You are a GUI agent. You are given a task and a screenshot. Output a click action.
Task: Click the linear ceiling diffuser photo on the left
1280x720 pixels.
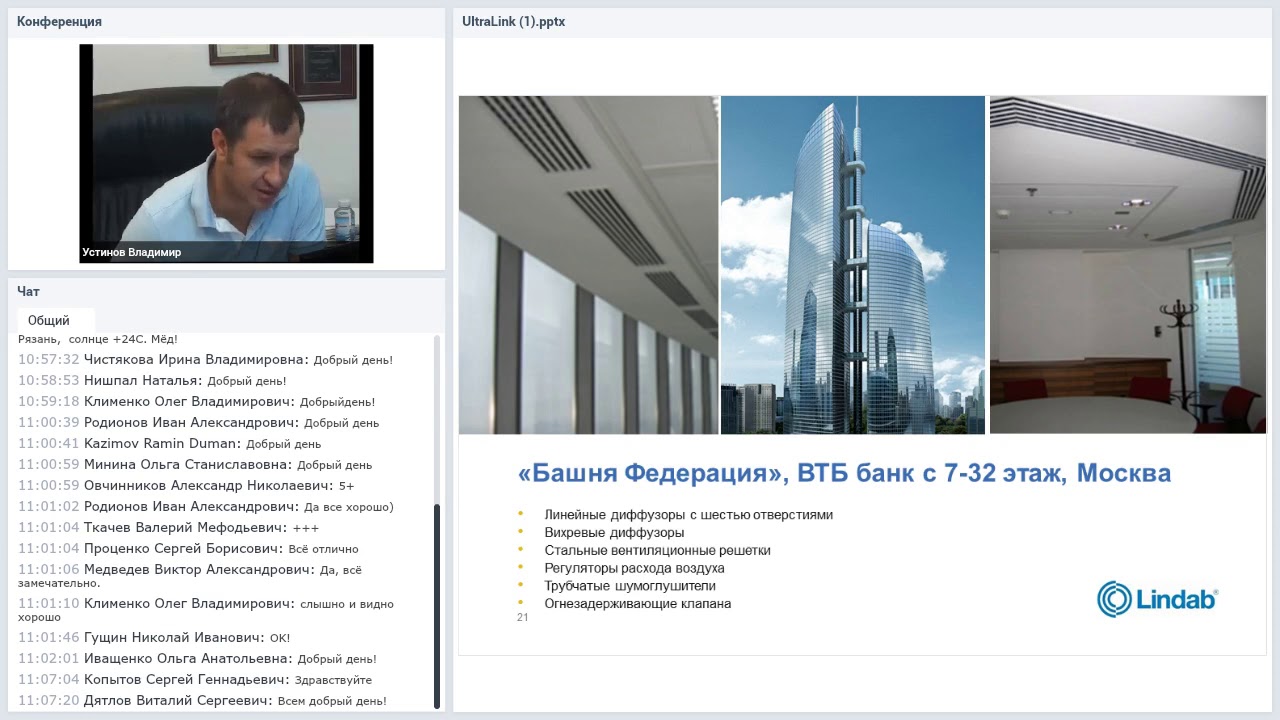588,265
